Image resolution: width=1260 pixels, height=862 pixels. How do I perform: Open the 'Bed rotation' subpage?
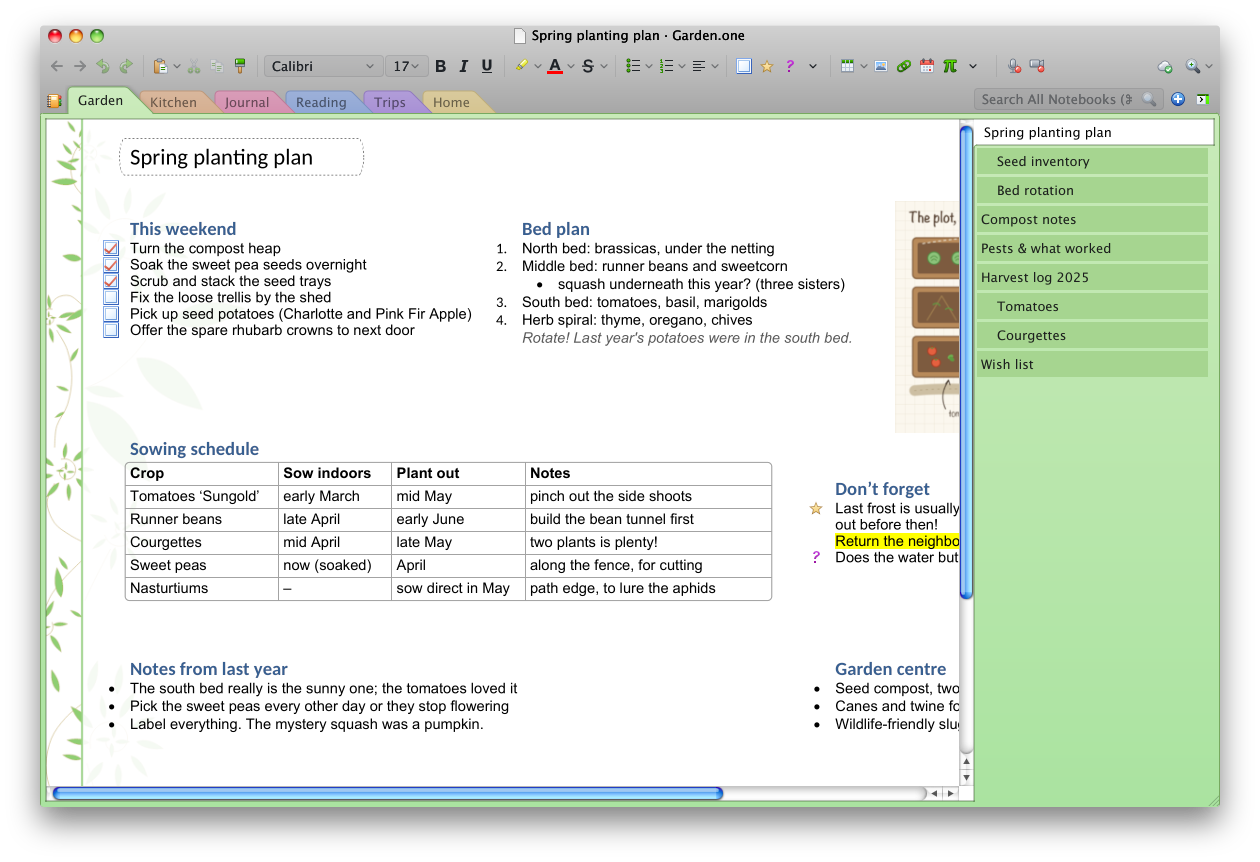tap(1092, 190)
